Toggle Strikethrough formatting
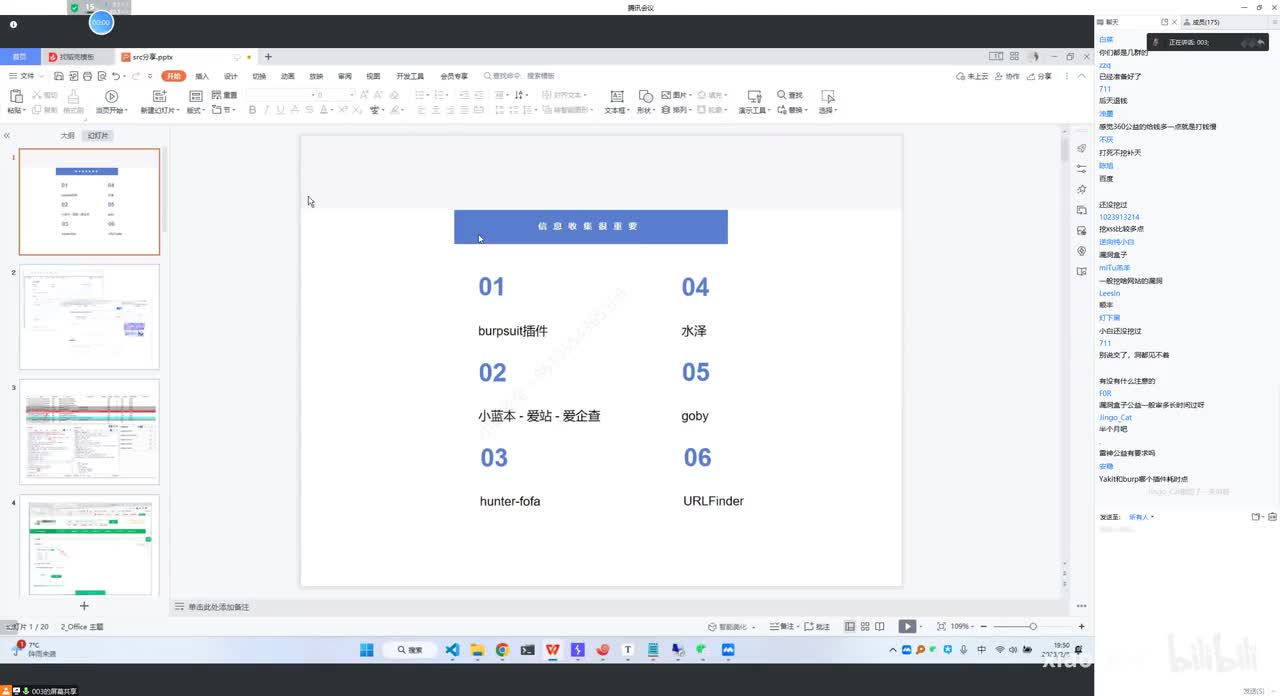This screenshot has width=1280, height=696. (308, 110)
